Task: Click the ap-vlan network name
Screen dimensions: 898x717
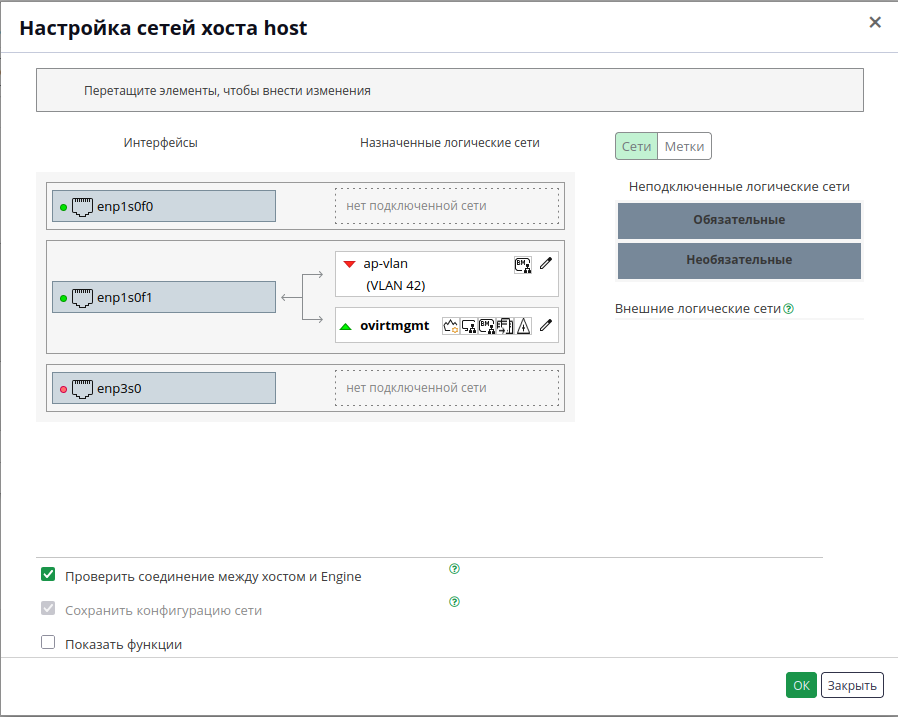Action: pyautogui.click(x=385, y=263)
